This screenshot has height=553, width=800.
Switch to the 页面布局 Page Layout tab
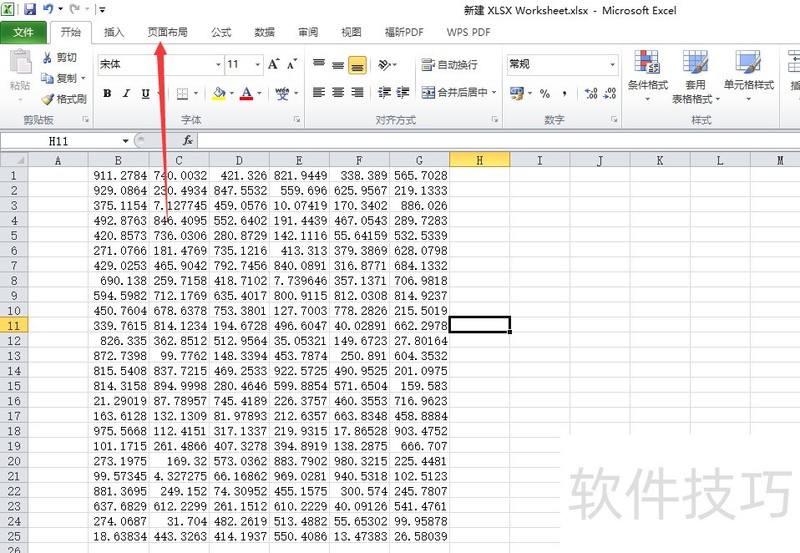point(167,33)
